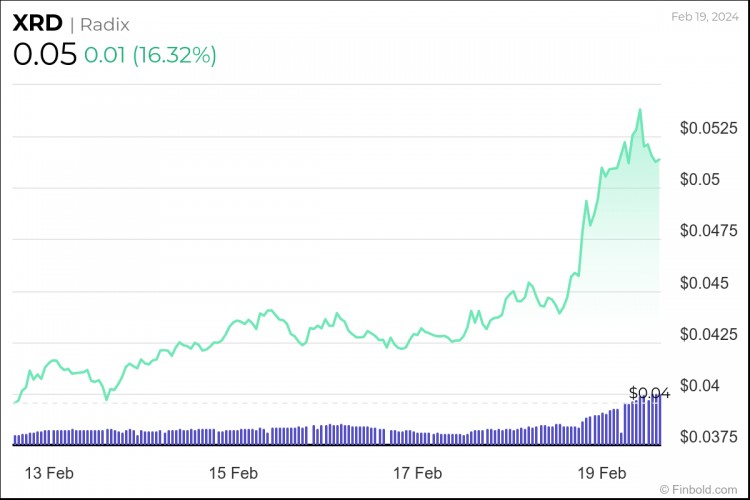
Task: Click the $0.0525 price axis label
Action: coord(709,129)
